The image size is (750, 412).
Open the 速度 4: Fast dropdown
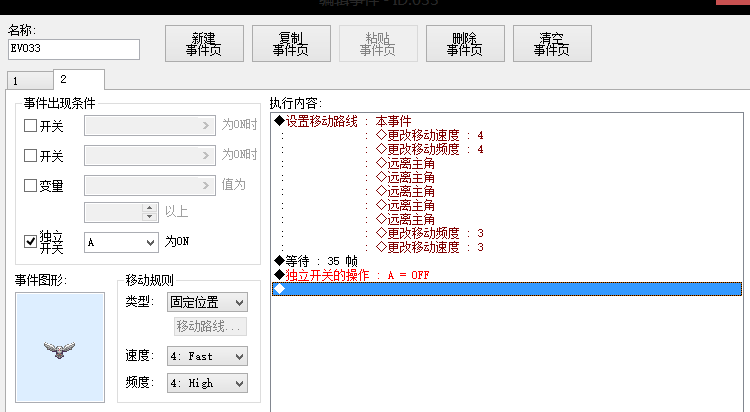click(x=207, y=356)
